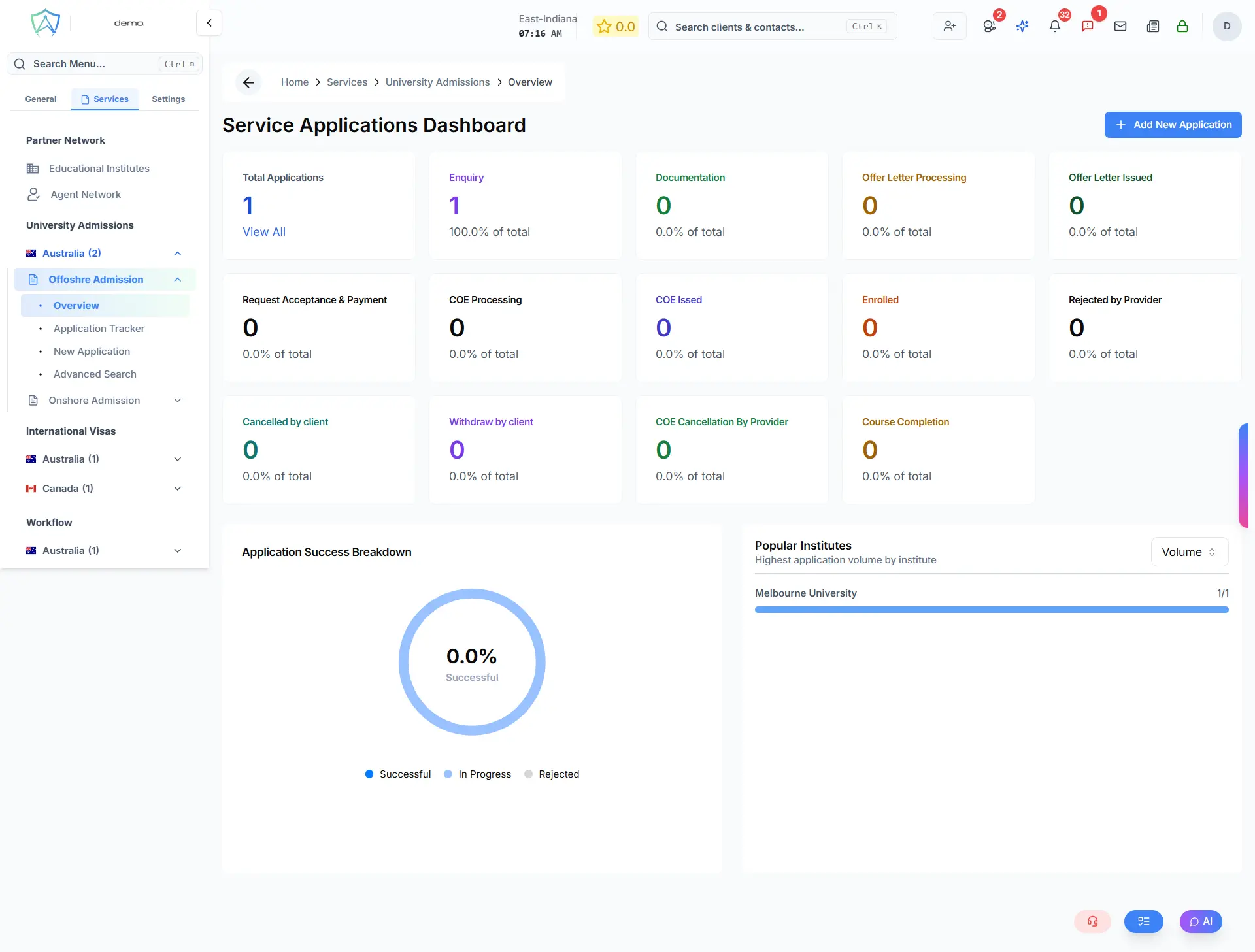Viewport: 1255px width, 952px height.
Task: Click the Melbourne University progress bar
Action: coord(991,610)
